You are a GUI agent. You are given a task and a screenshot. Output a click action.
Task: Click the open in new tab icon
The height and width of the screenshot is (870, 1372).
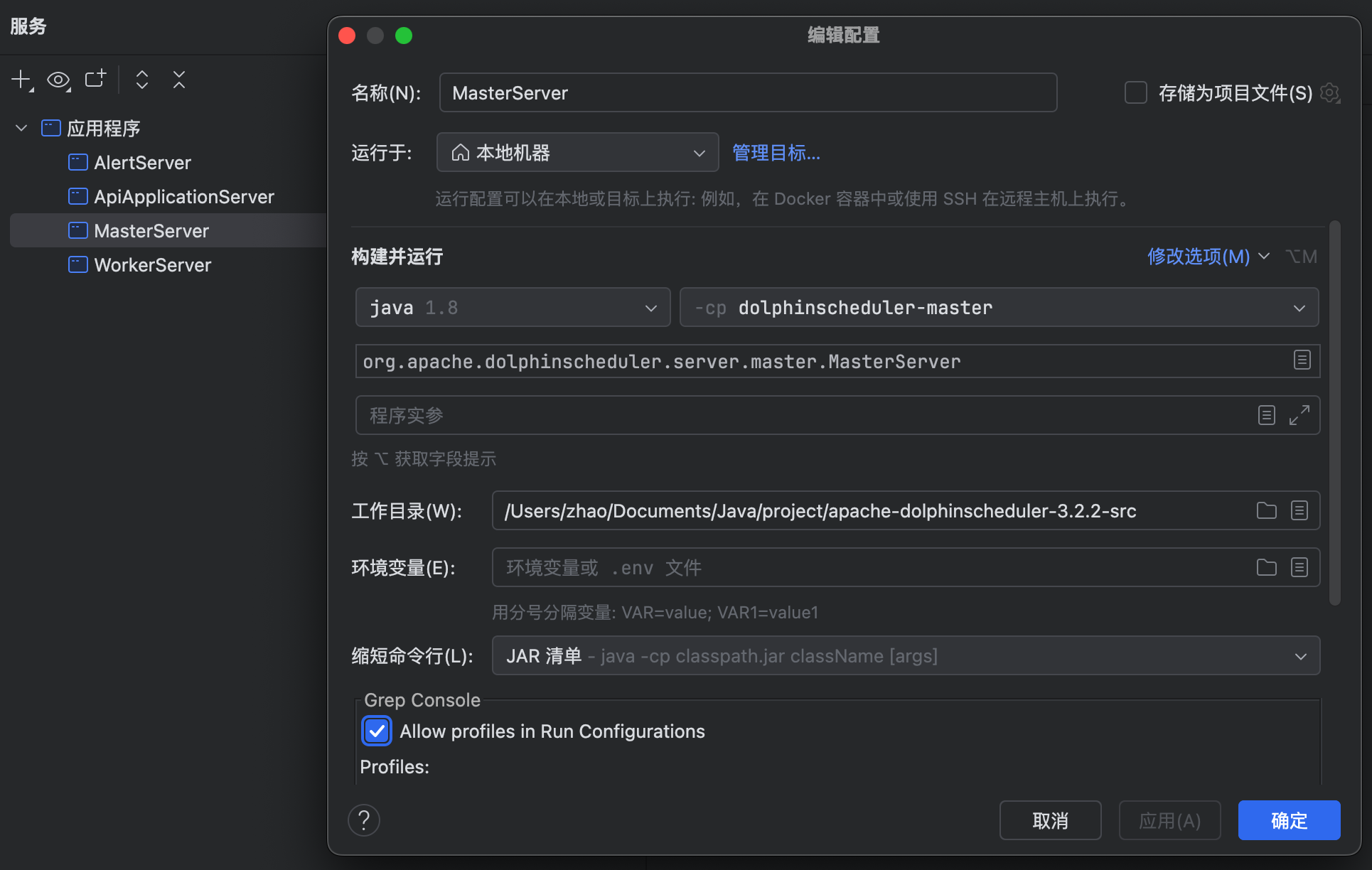pos(95,79)
